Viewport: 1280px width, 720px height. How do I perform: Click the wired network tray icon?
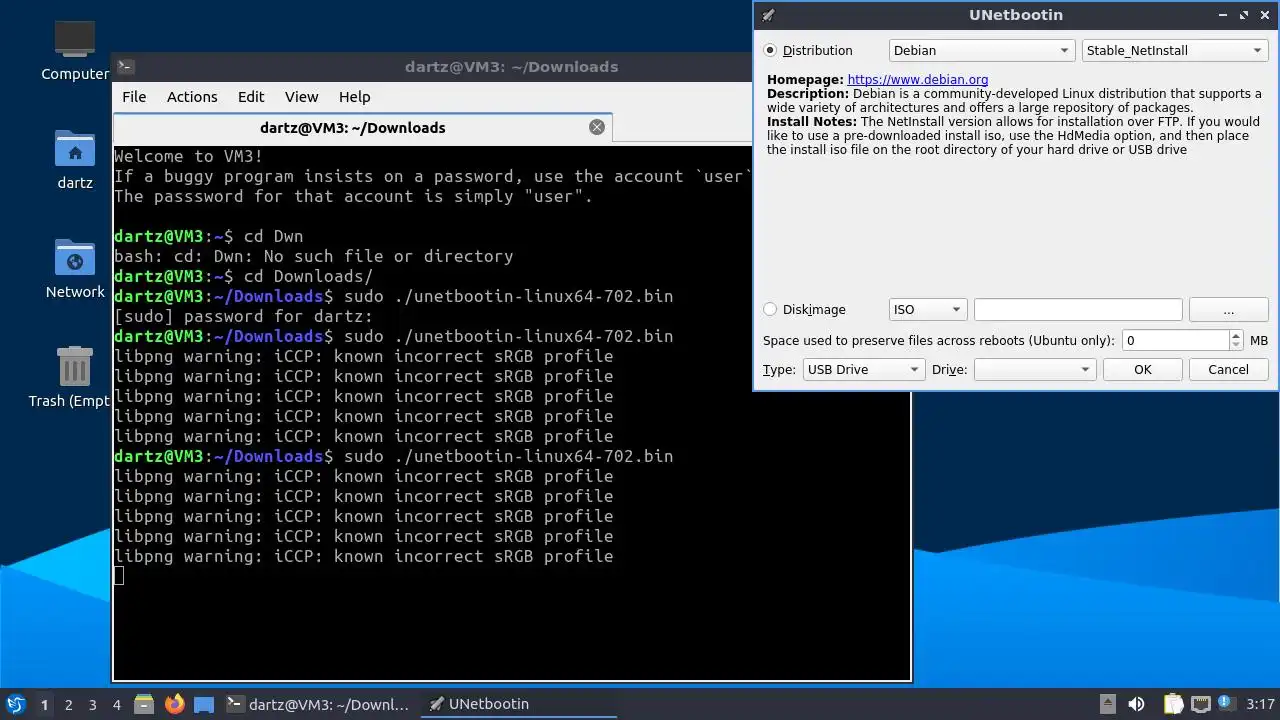1201,704
